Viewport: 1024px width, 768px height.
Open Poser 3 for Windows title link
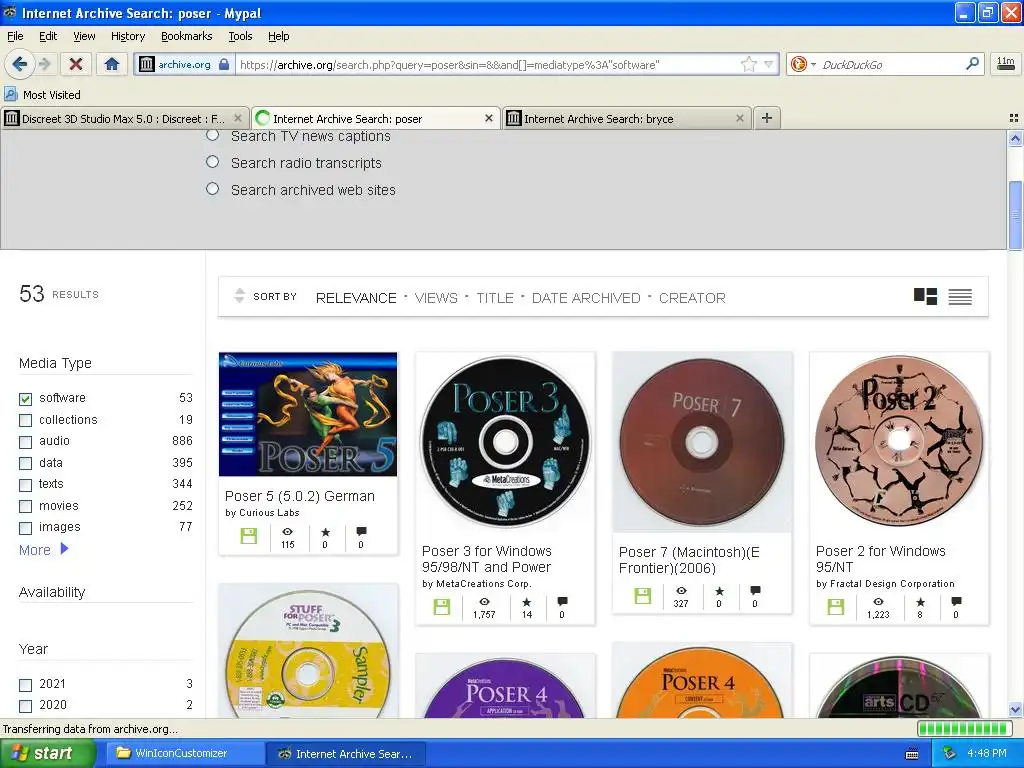click(x=487, y=559)
